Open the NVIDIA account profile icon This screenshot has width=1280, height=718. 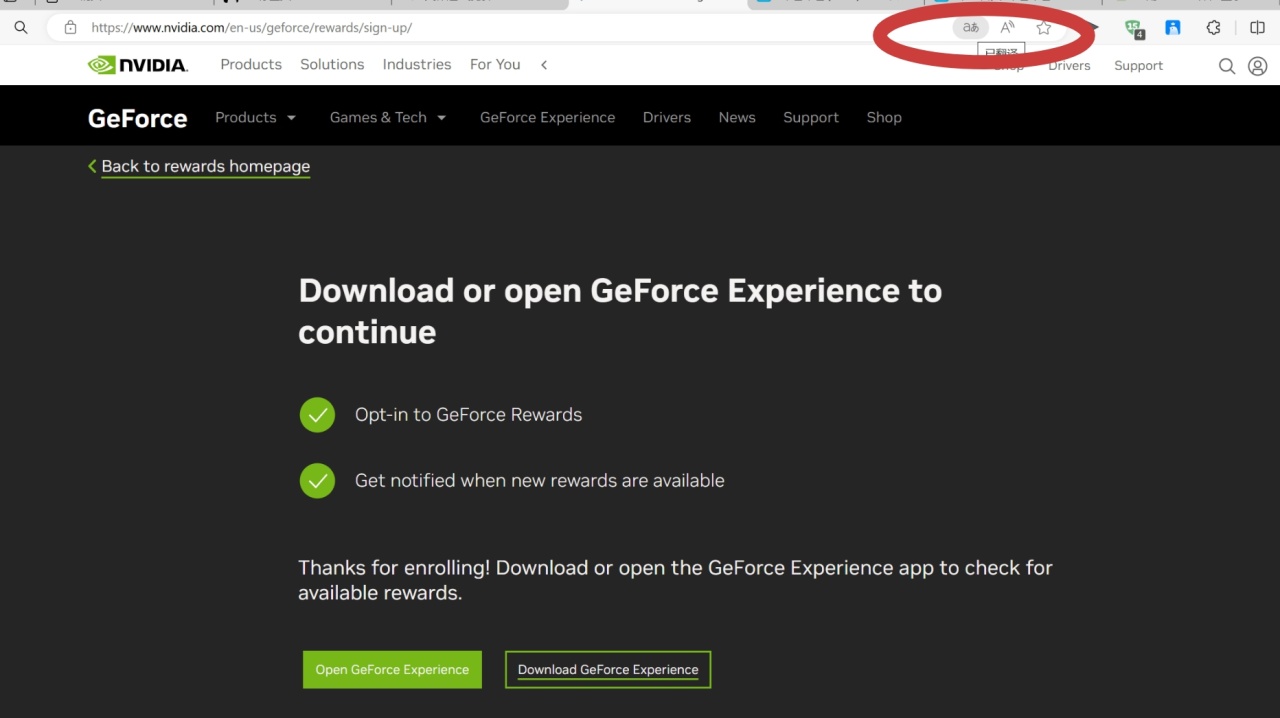(1258, 66)
